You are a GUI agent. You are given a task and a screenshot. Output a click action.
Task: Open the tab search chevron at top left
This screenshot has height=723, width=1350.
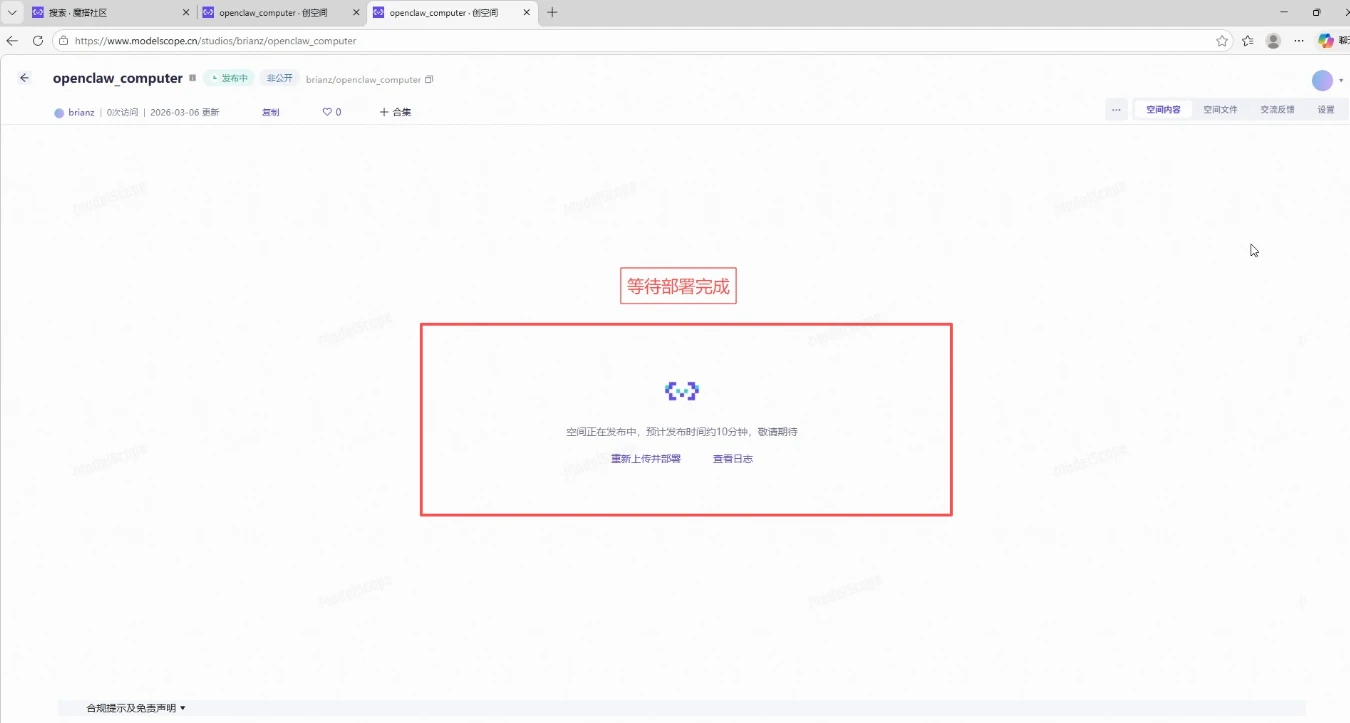12,12
